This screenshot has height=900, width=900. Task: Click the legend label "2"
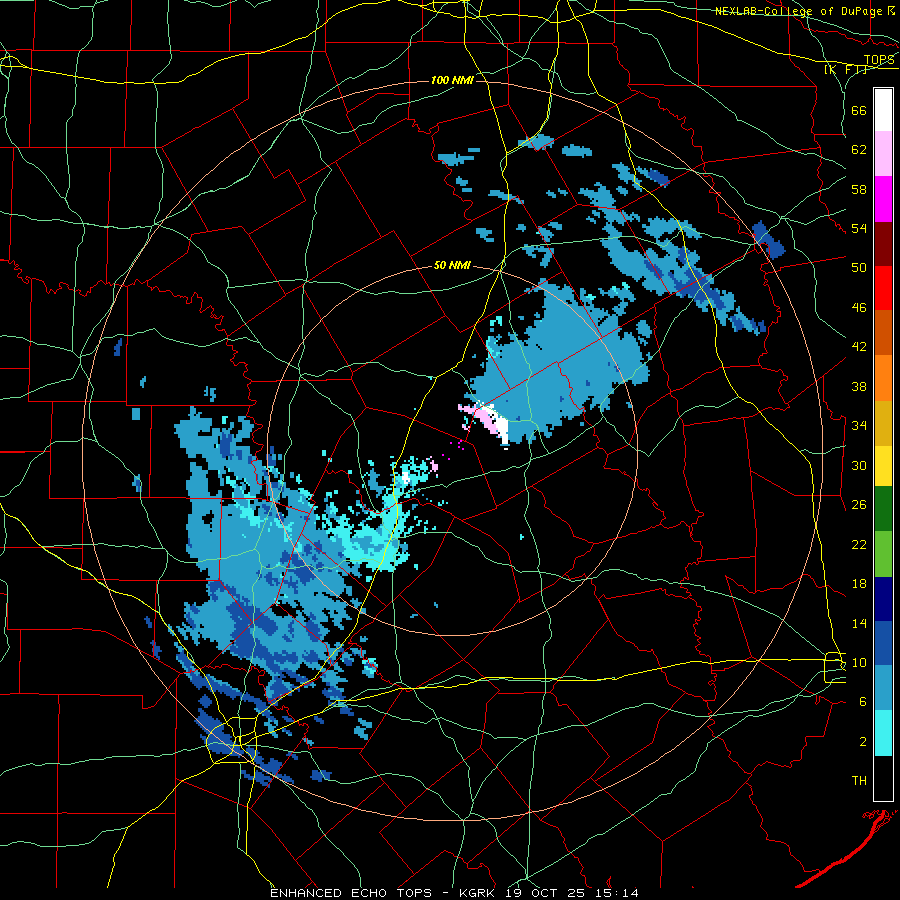[x=863, y=742]
